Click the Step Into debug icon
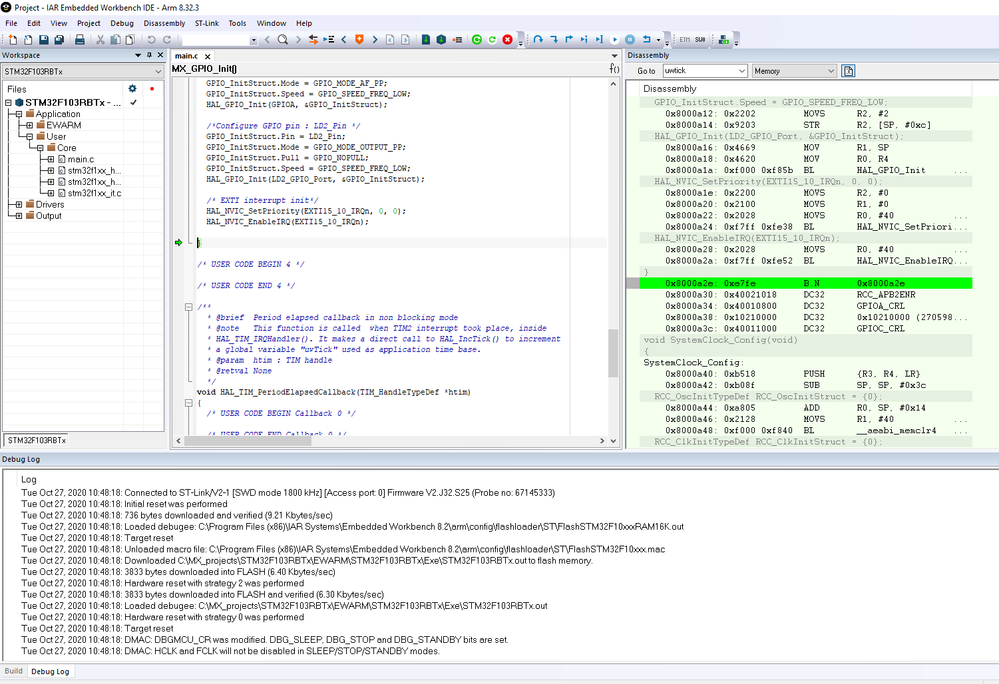The width and height of the screenshot is (999, 684). coord(553,39)
